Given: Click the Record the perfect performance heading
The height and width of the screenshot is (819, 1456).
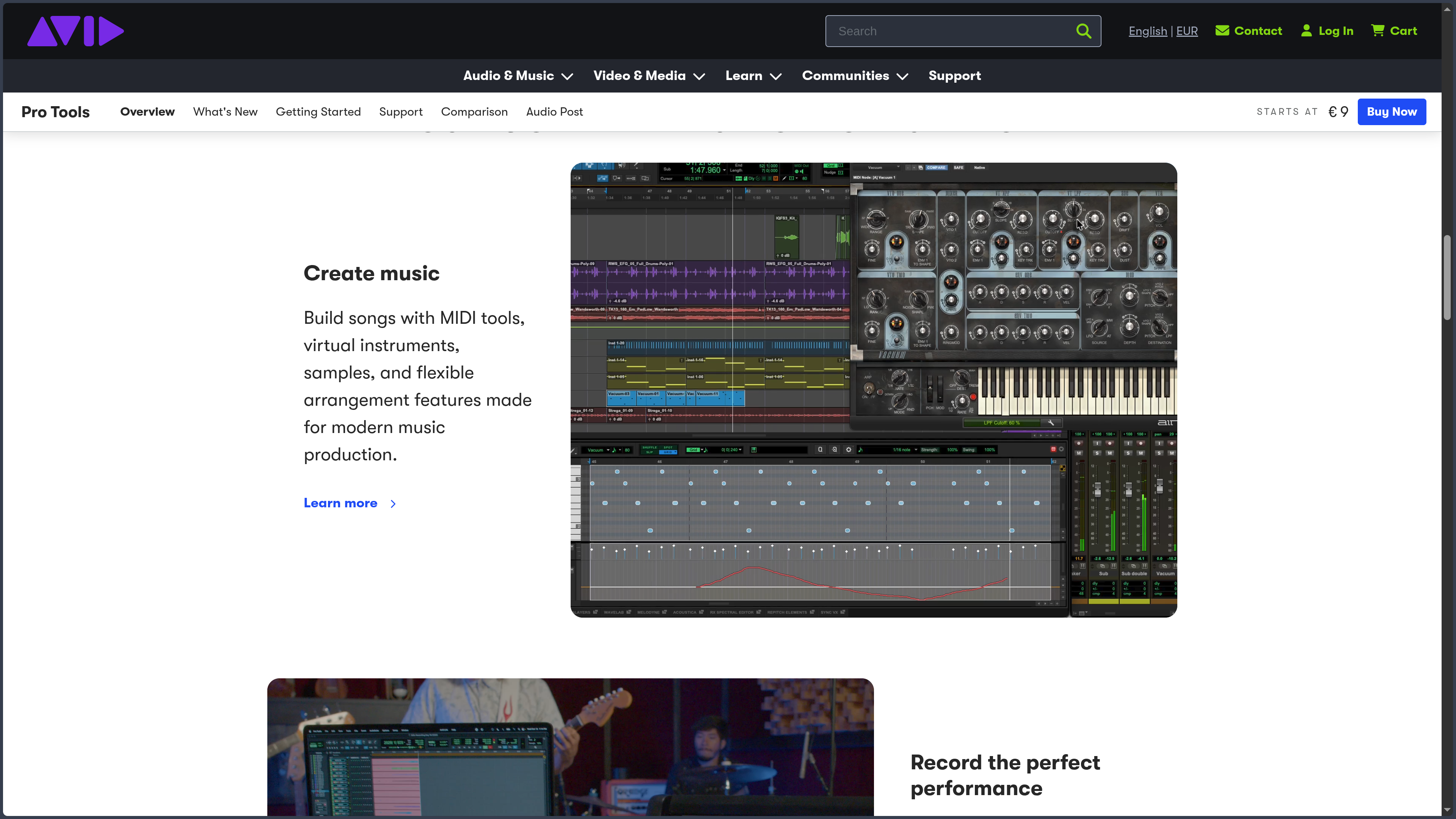Looking at the screenshot, I should 1005,775.
